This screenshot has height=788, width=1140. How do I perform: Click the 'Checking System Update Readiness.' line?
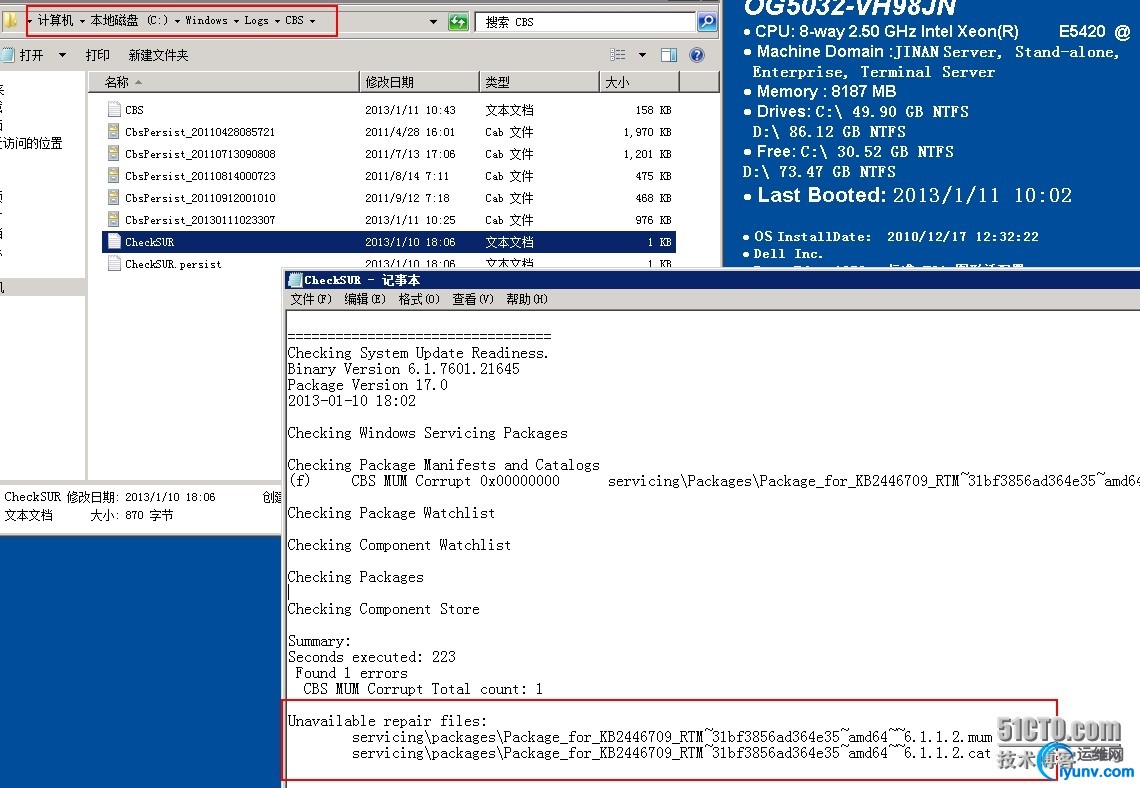(x=418, y=353)
